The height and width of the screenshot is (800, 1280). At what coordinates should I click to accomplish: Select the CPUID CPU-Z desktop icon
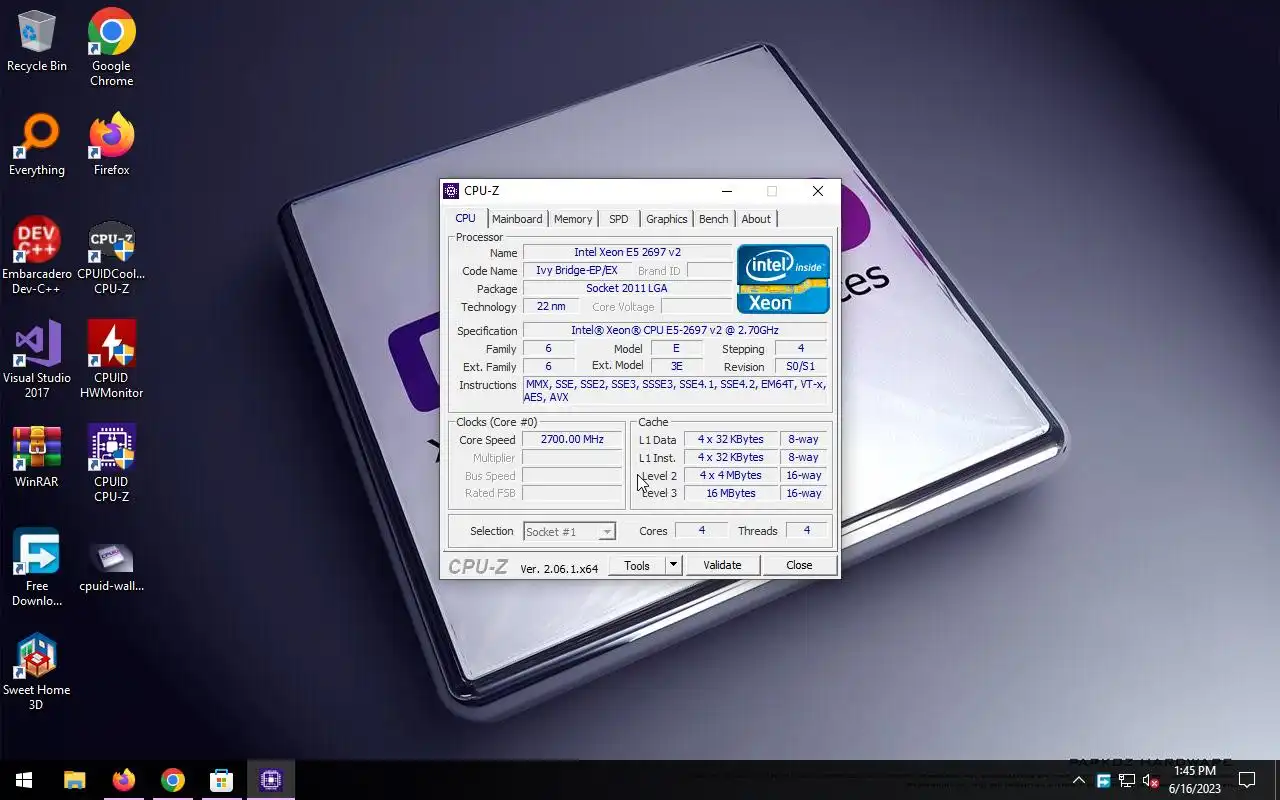click(112, 464)
